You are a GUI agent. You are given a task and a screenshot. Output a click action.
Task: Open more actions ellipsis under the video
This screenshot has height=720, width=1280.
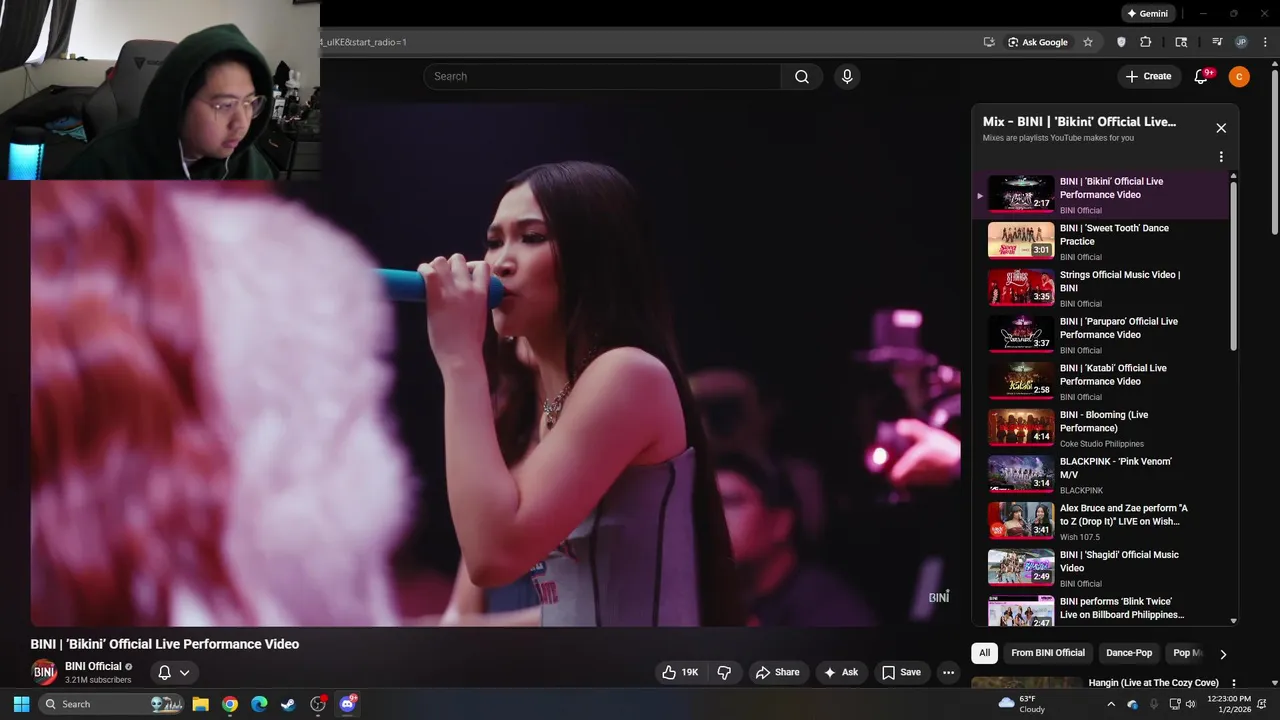[x=949, y=673]
